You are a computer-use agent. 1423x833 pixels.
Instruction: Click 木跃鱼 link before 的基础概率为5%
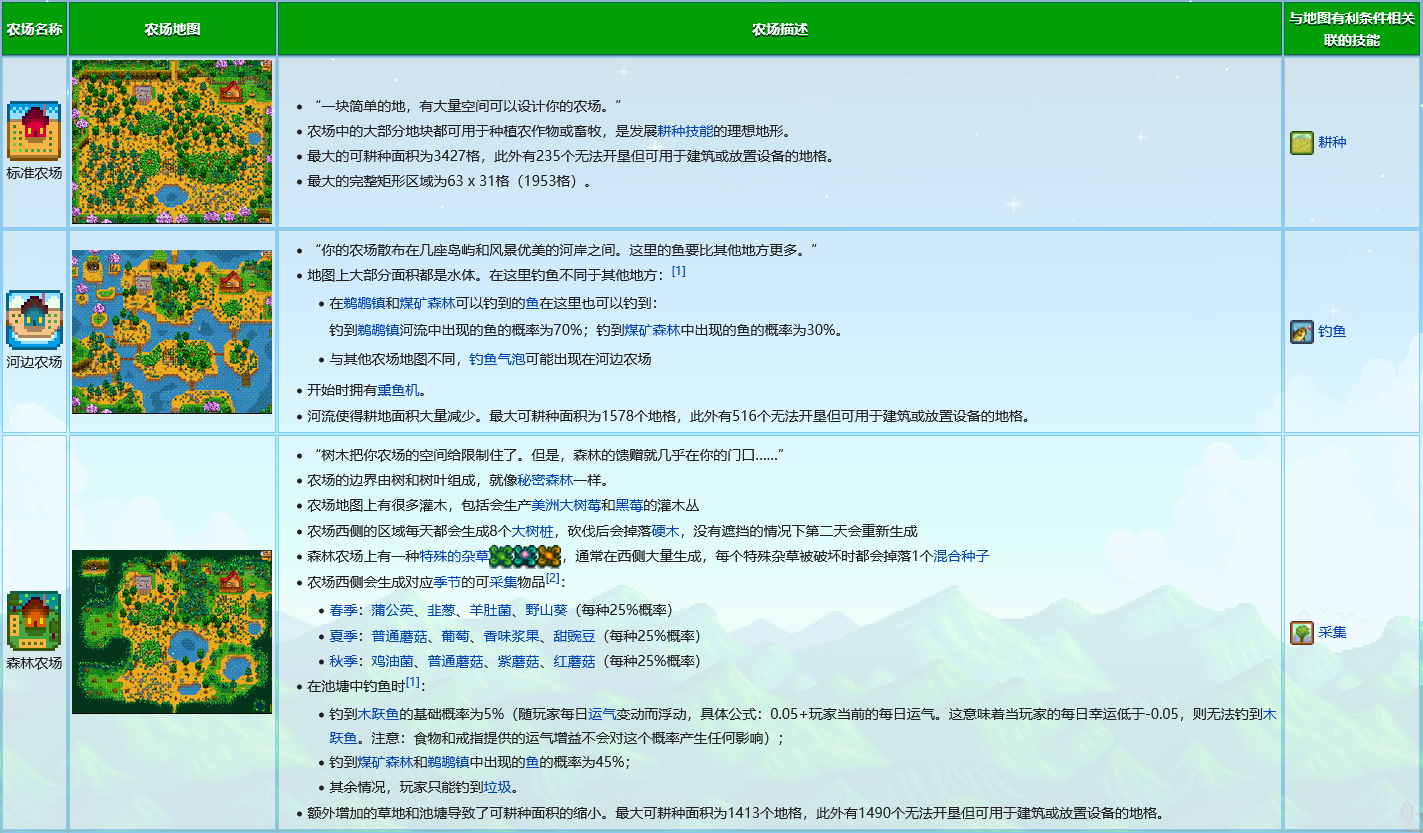click(x=378, y=714)
